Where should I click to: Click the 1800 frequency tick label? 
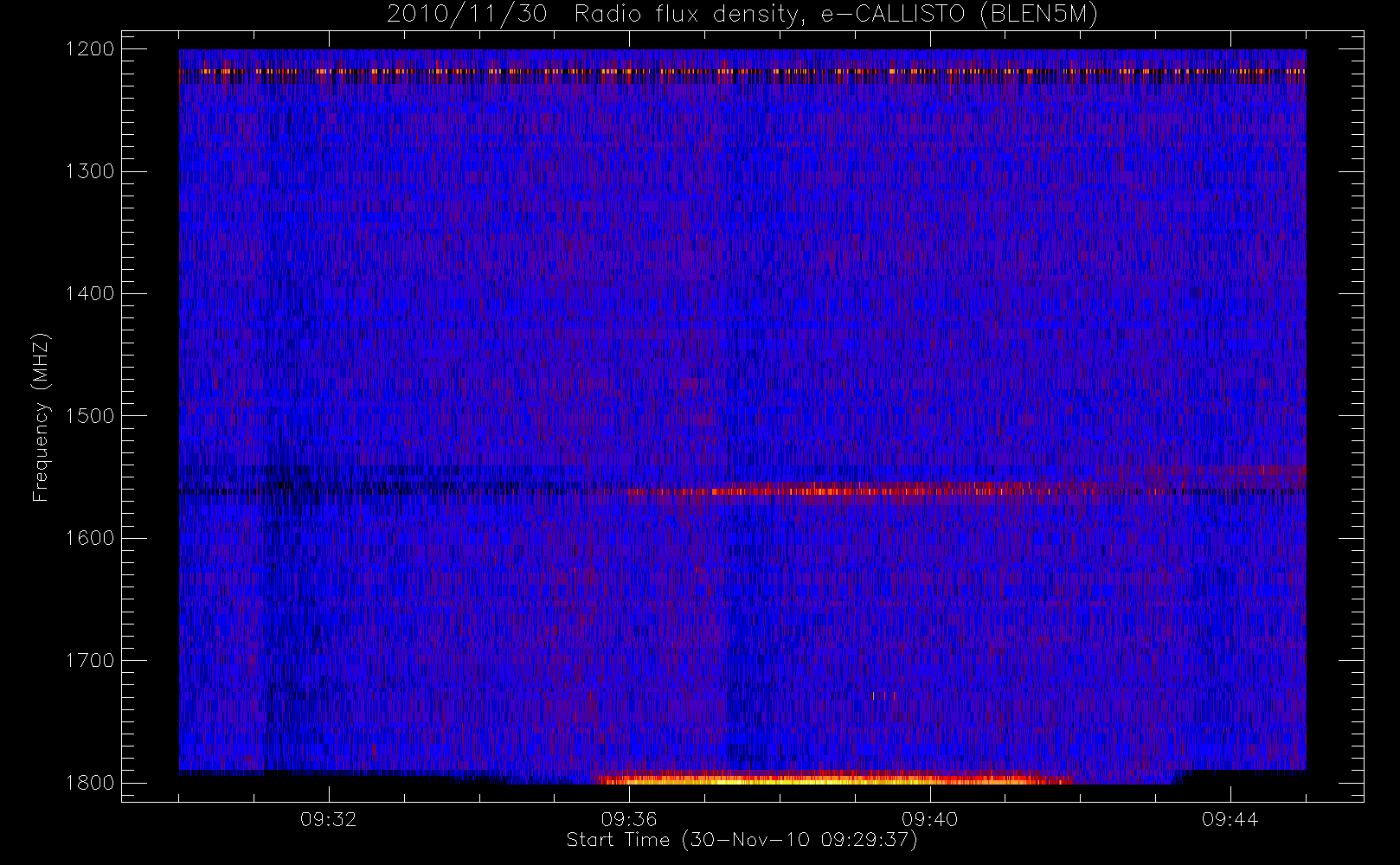point(90,782)
